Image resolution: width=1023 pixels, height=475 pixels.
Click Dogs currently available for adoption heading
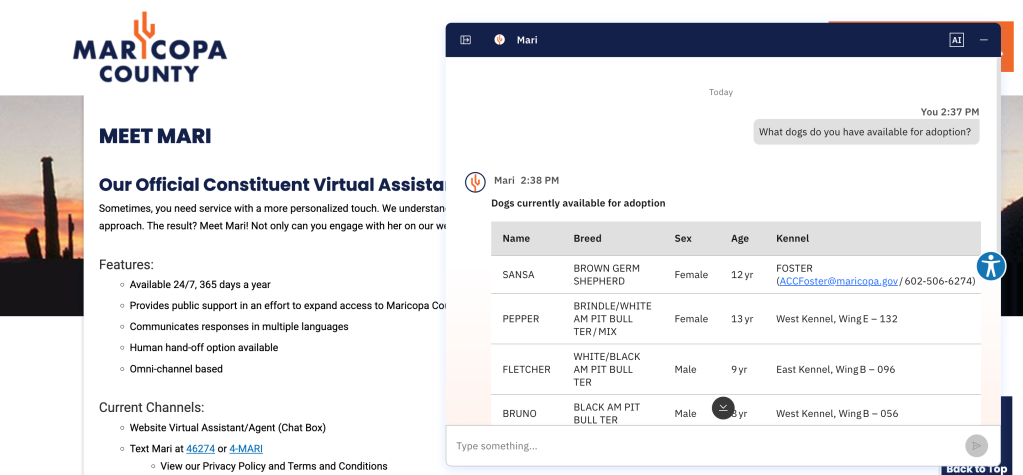578,203
